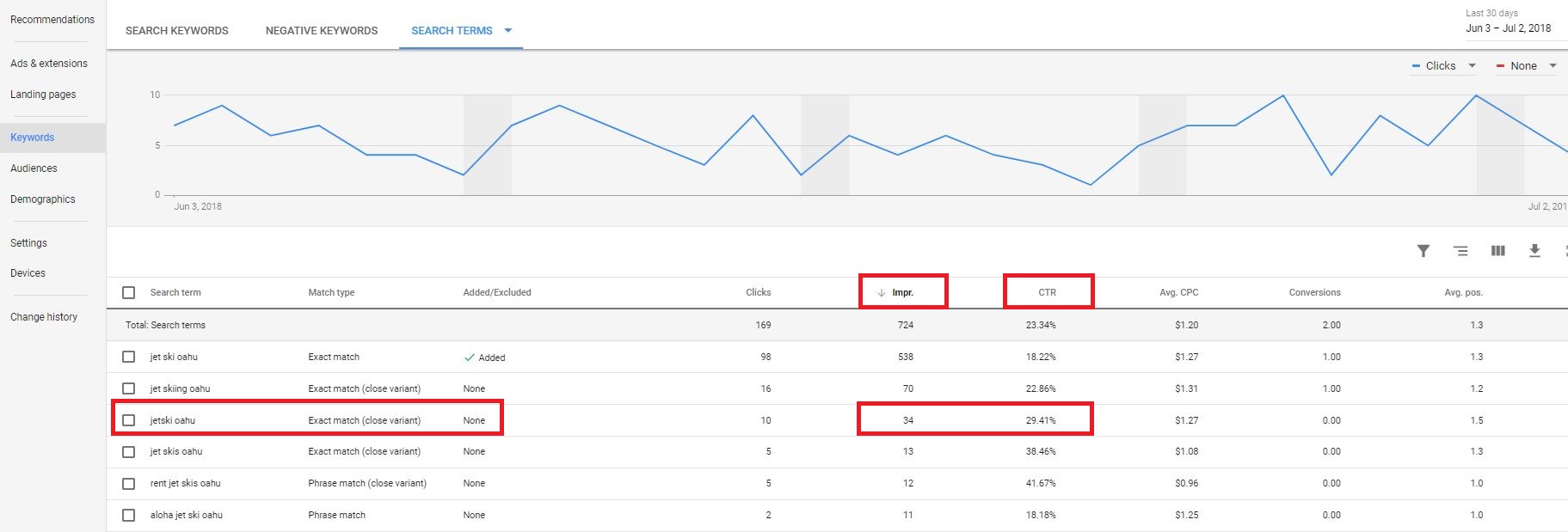
Task: Click the search term jet ski oahu
Action: tap(174, 357)
